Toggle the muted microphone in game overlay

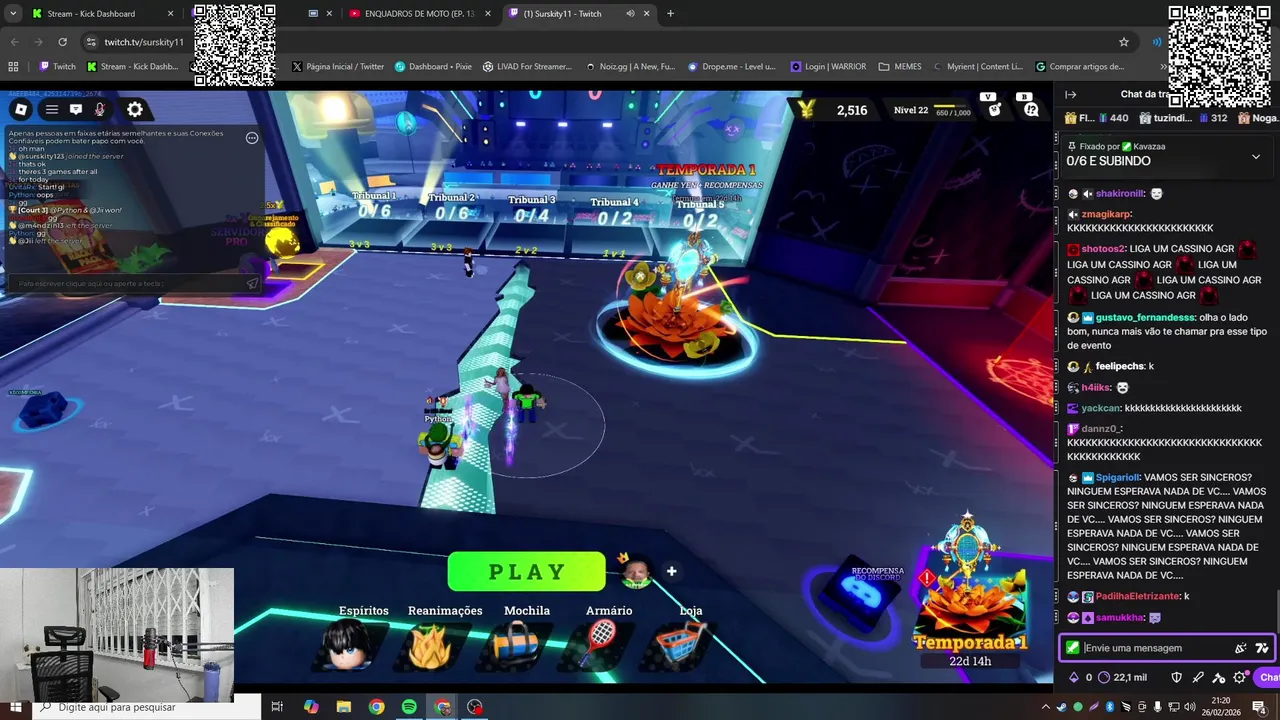99,110
